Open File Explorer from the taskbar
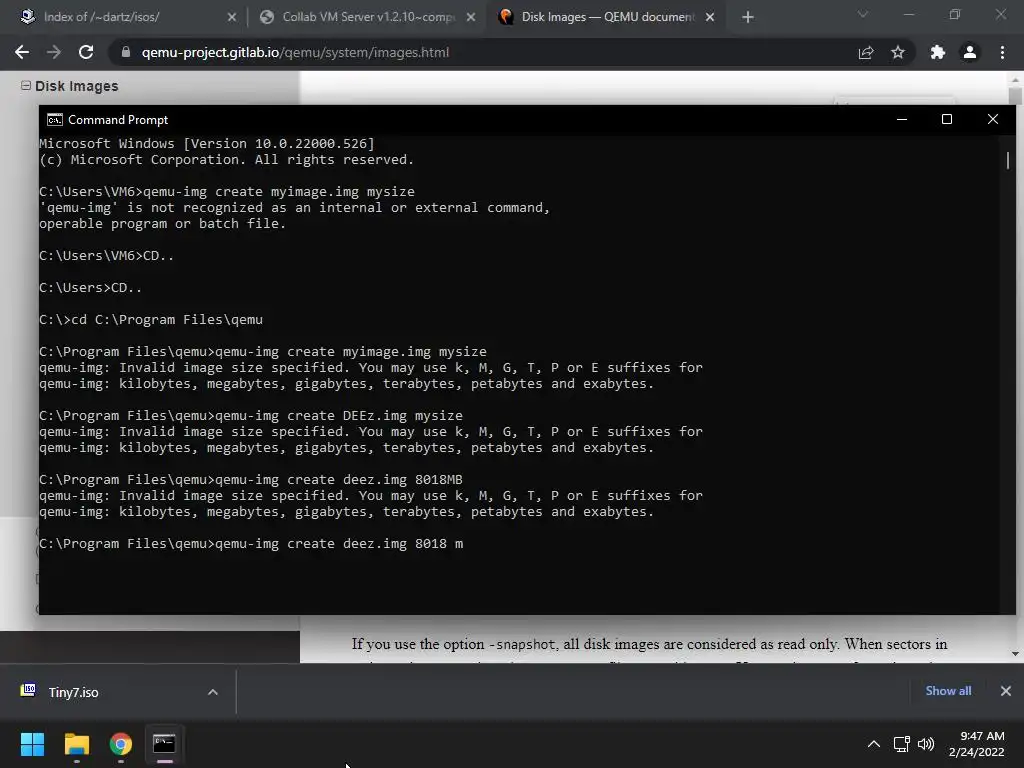1024x768 pixels. click(x=76, y=744)
